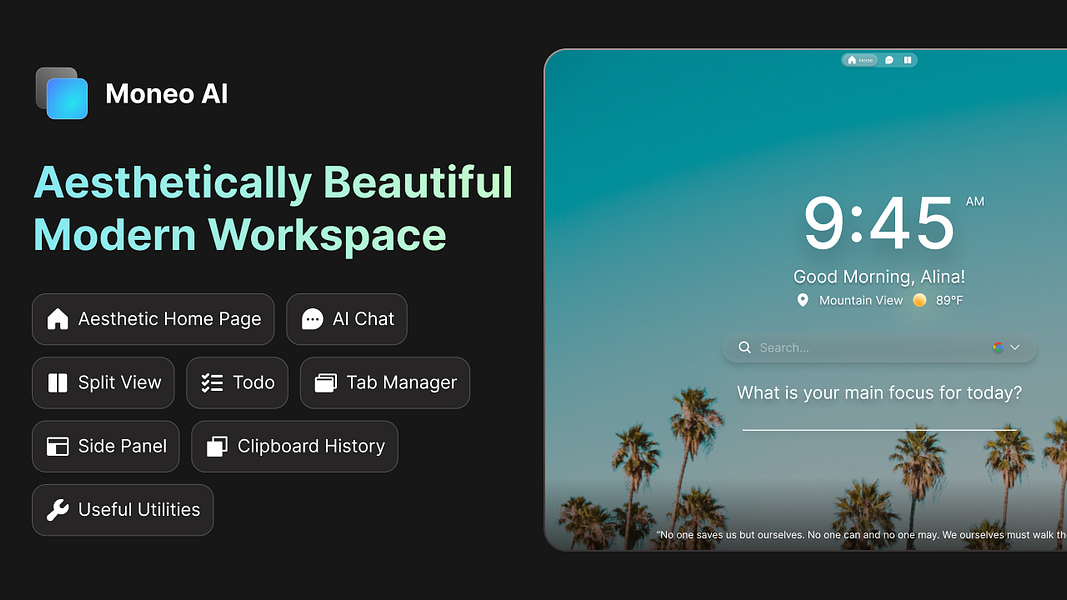Click the magnifier icon in the search bar
This screenshot has width=1067, height=600.
point(744,347)
